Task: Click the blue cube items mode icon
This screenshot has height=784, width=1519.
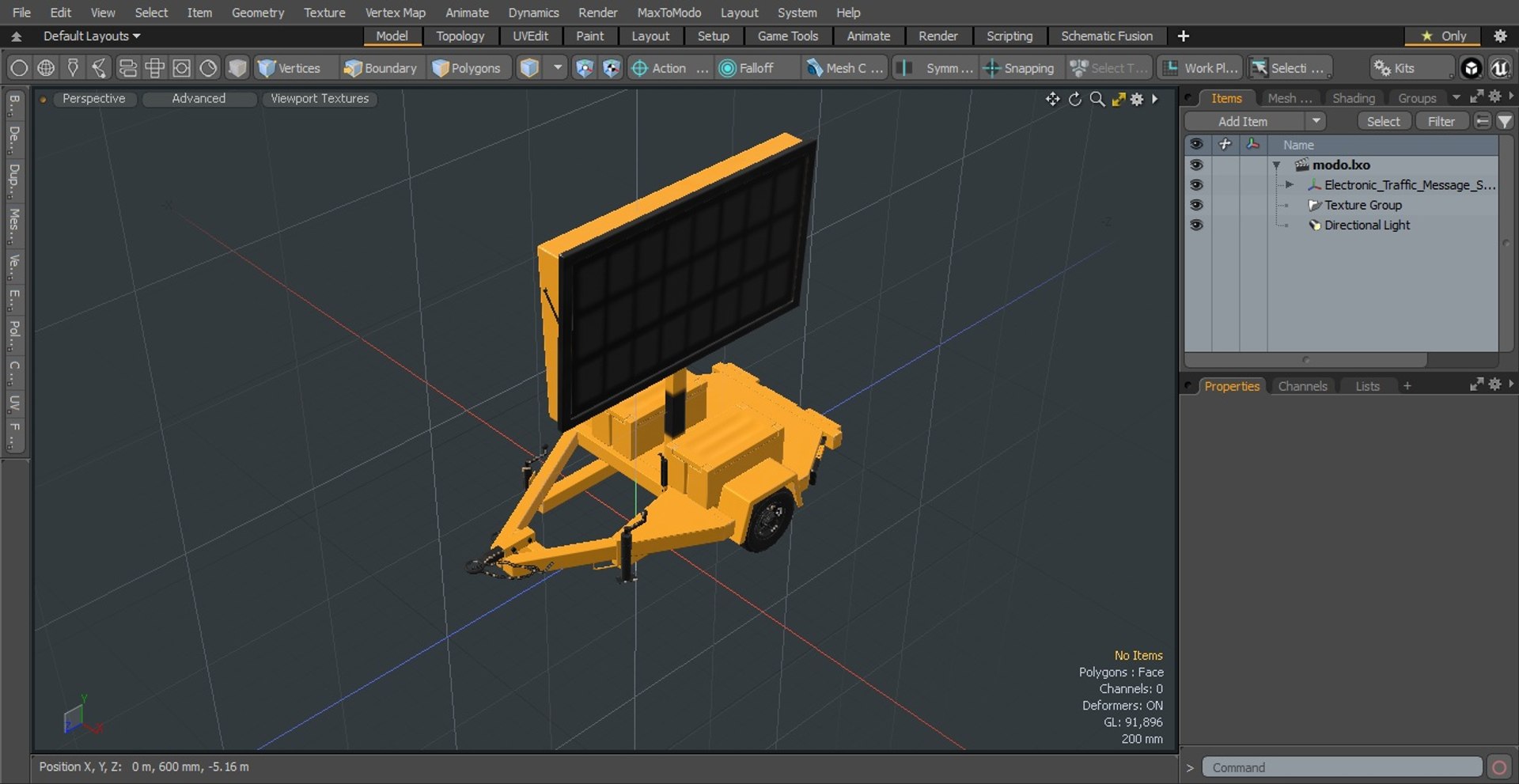Action: tap(529, 68)
